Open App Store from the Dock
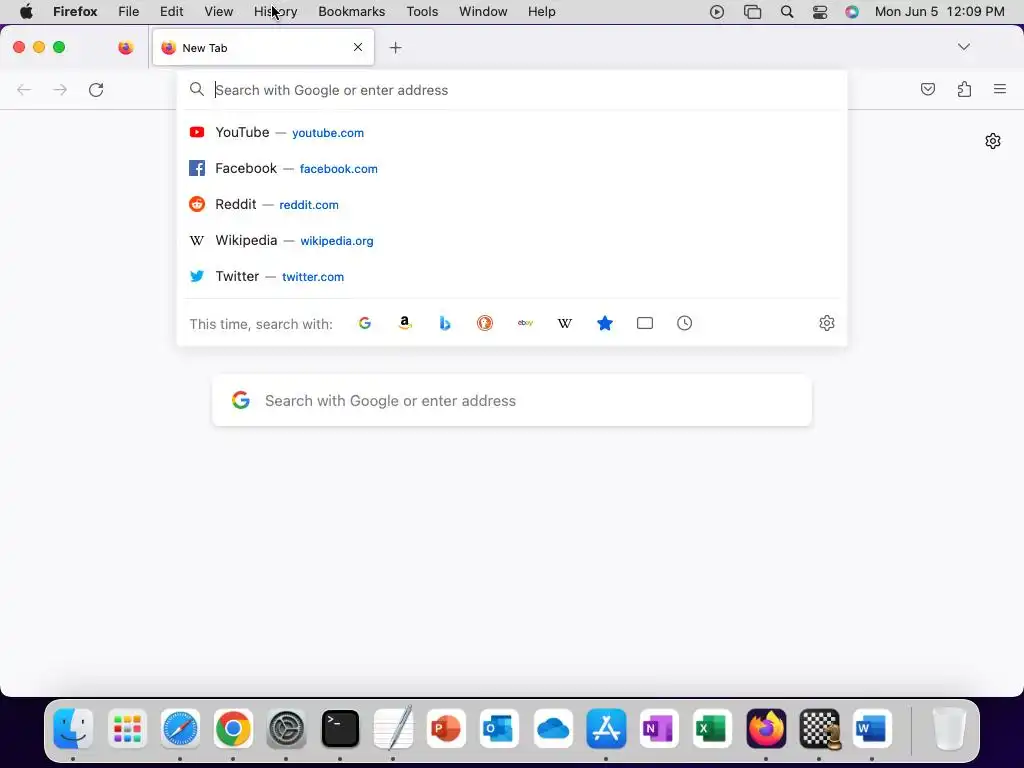 [606, 728]
